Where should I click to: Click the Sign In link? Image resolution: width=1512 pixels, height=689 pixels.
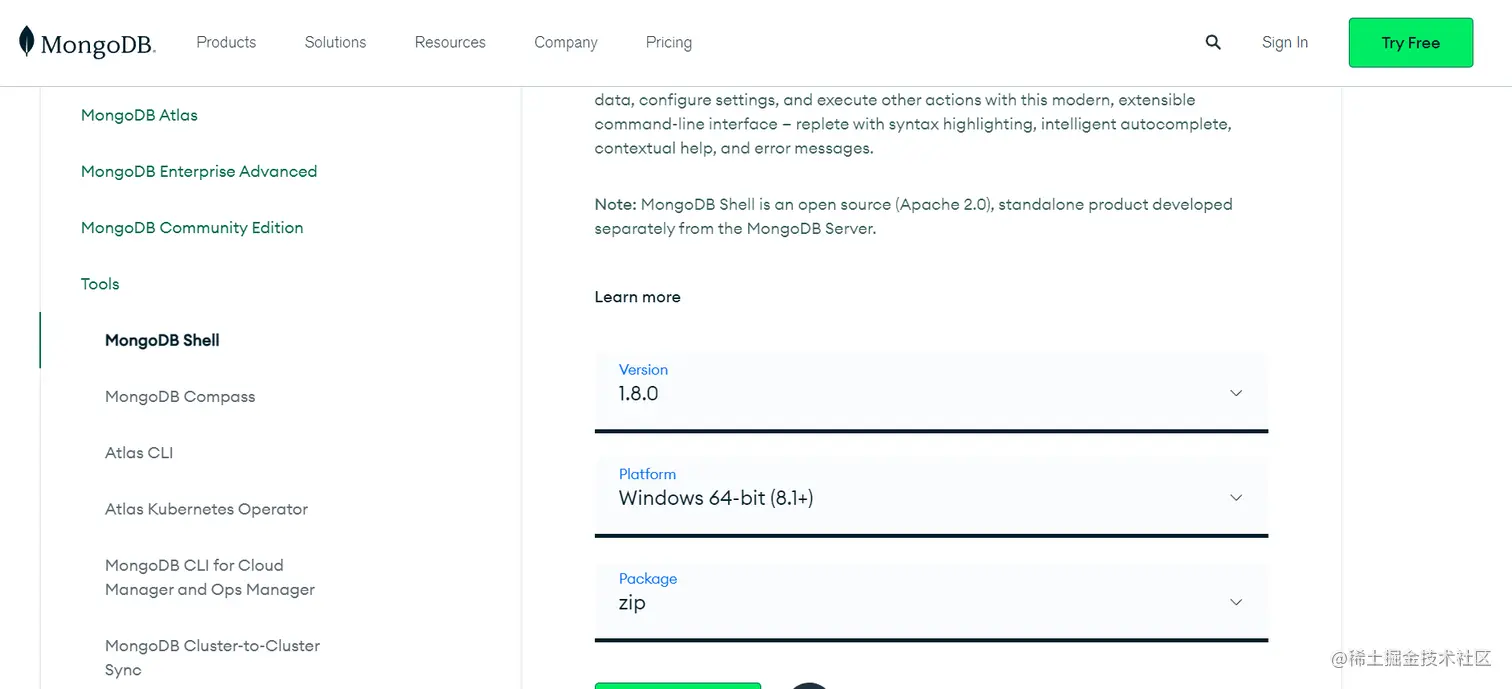(1285, 42)
